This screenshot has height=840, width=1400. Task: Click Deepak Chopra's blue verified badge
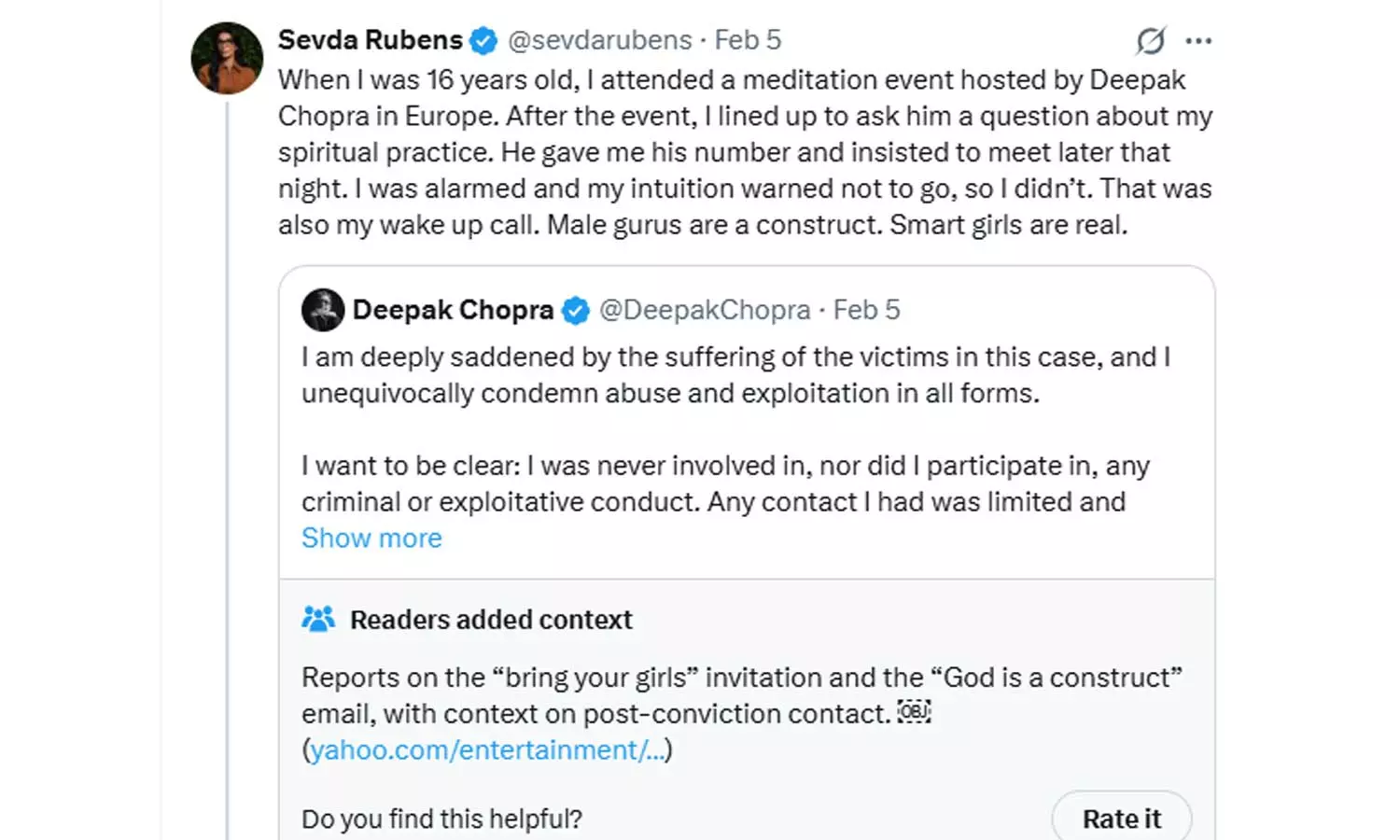click(x=576, y=311)
